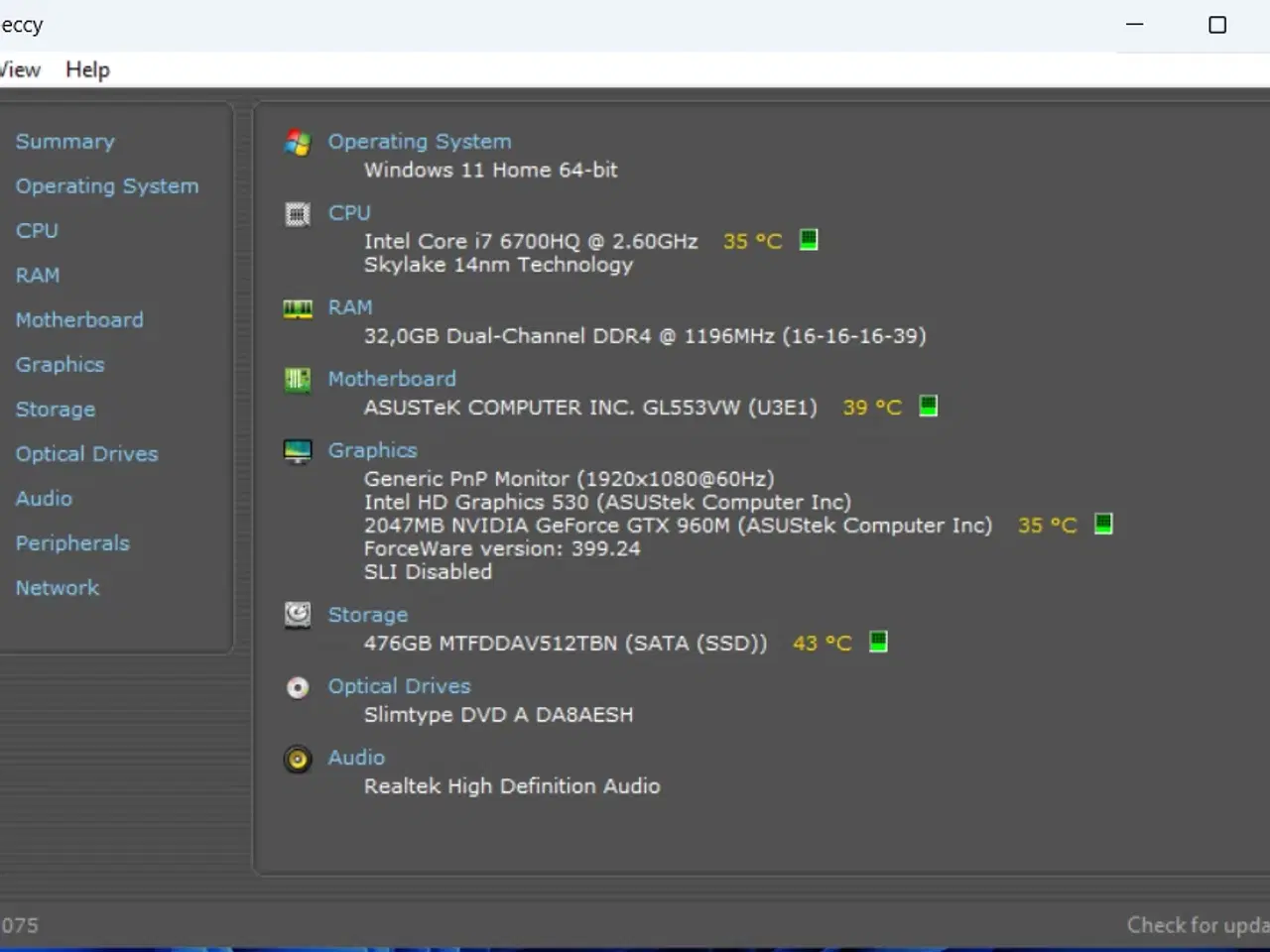
Task: Click the Slimtype DVD A DA8AESH text
Action: point(498,715)
